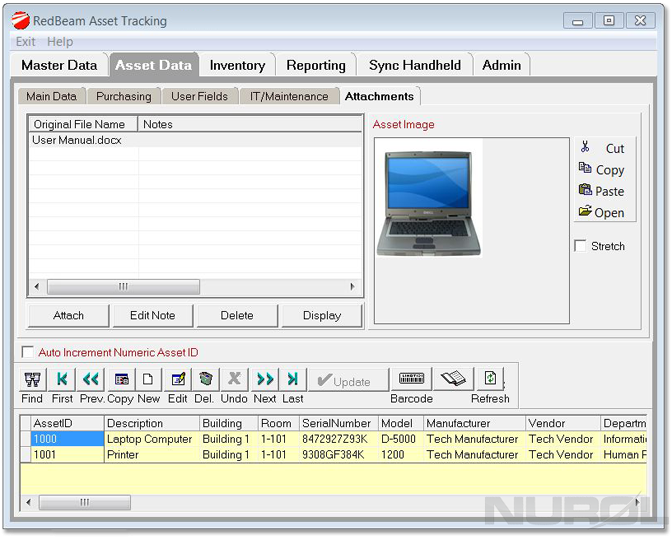Switch to the Admin tab
The image size is (671, 537).
tap(502, 65)
